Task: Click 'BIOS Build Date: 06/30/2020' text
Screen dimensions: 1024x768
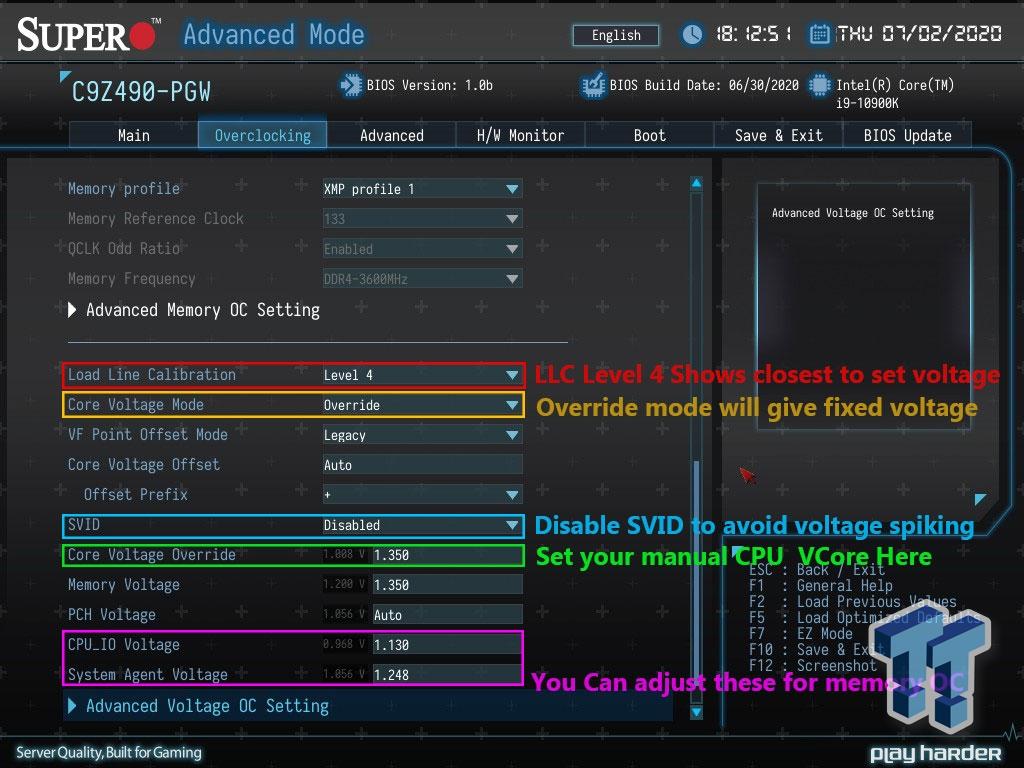Action: tap(704, 86)
